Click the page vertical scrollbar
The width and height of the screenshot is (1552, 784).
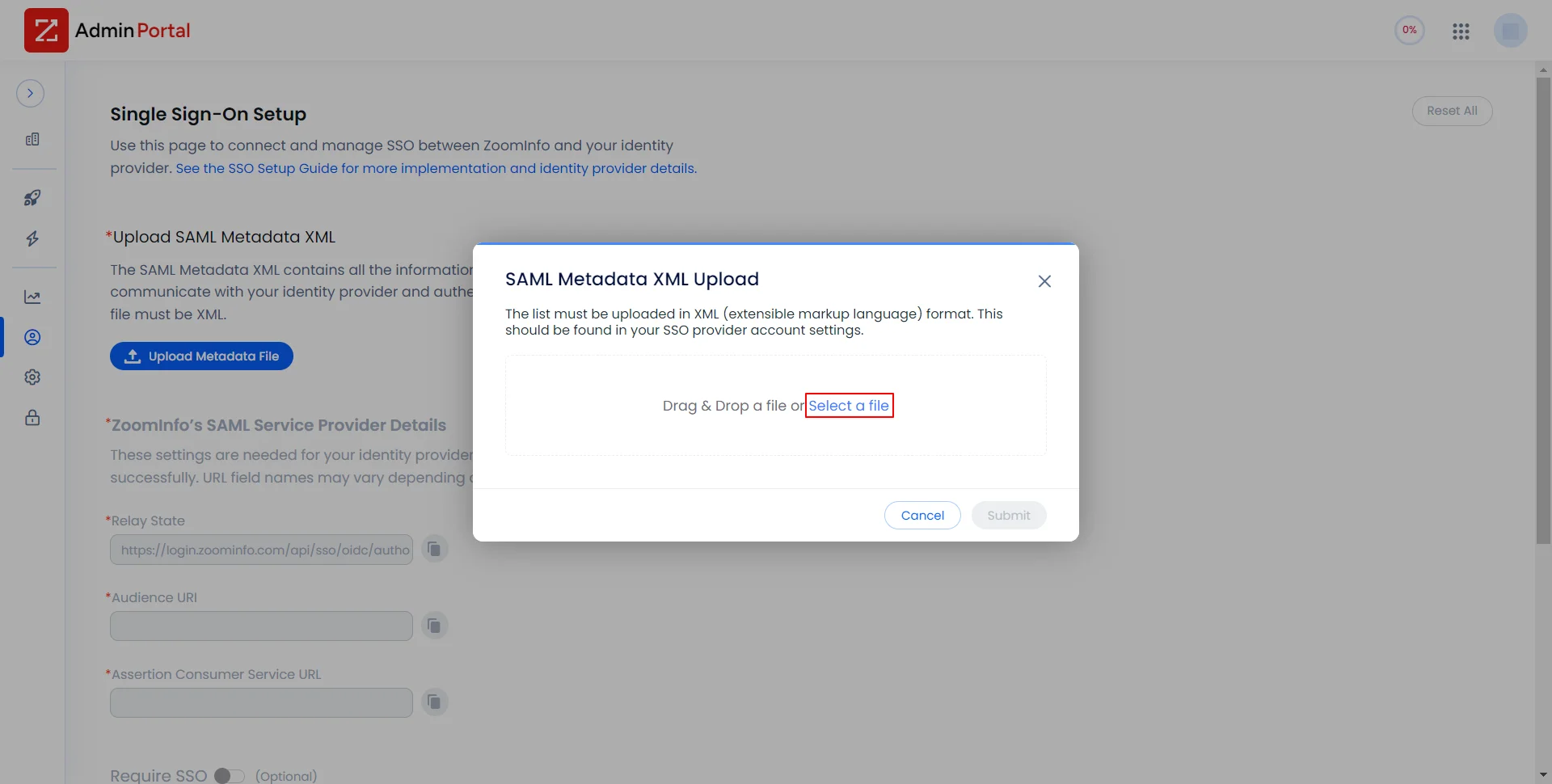[1543, 311]
